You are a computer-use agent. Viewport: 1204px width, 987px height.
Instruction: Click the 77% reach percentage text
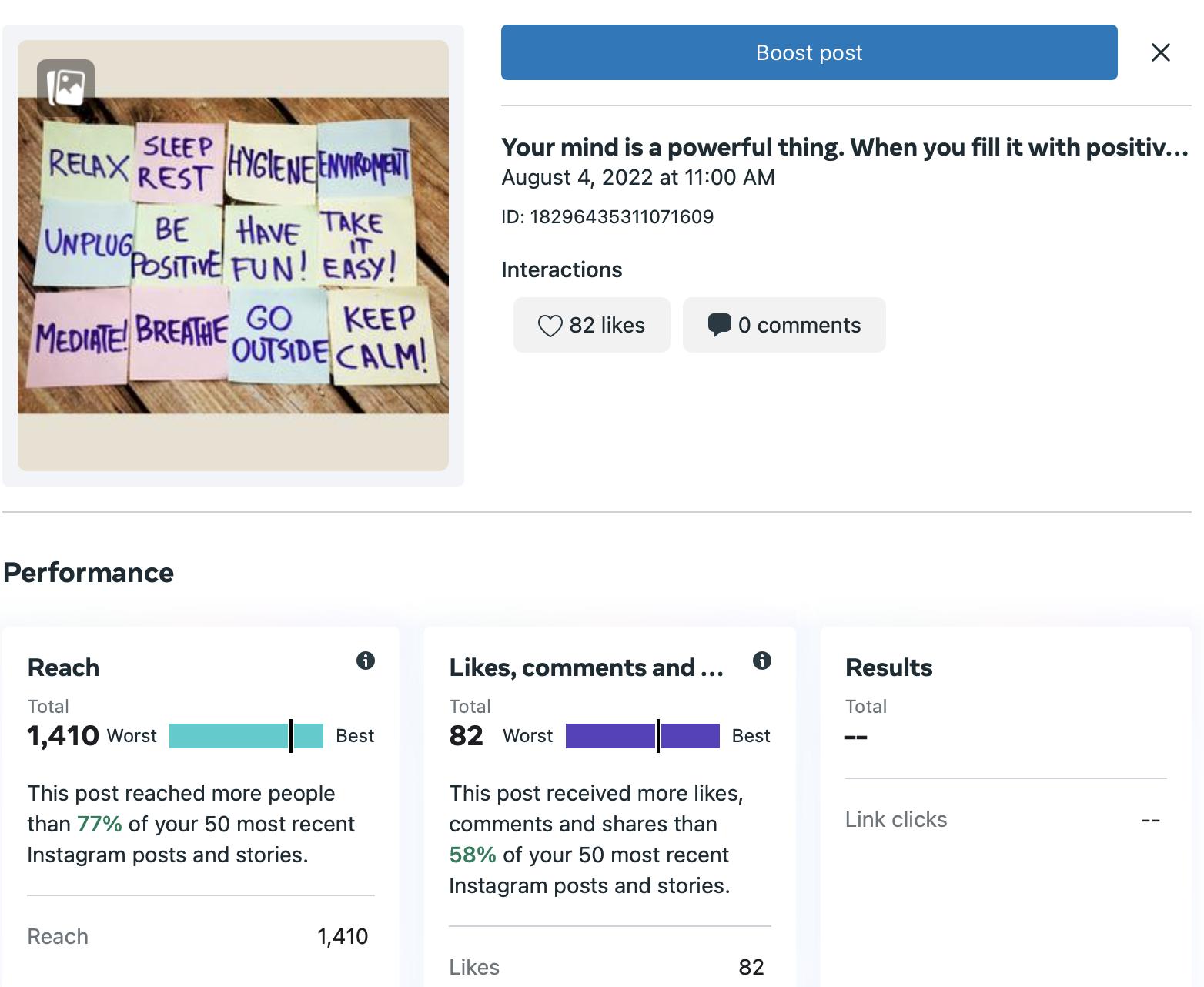99,824
